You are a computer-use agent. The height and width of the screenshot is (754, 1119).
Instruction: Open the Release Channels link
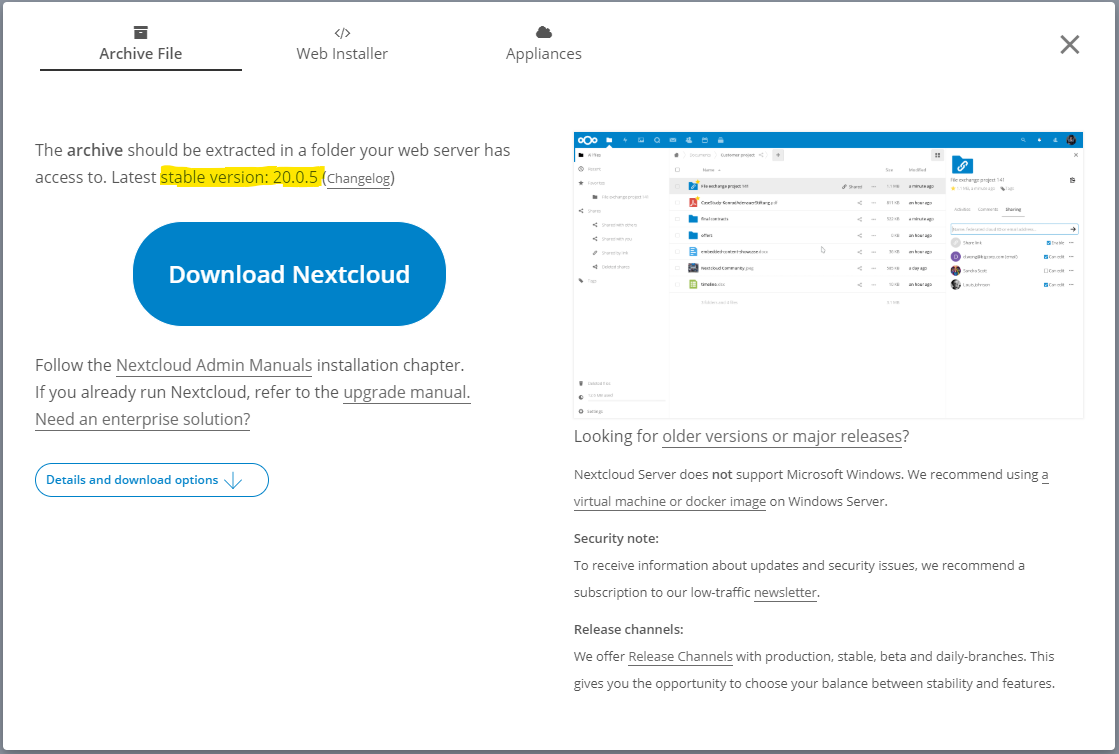click(x=680, y=657)
